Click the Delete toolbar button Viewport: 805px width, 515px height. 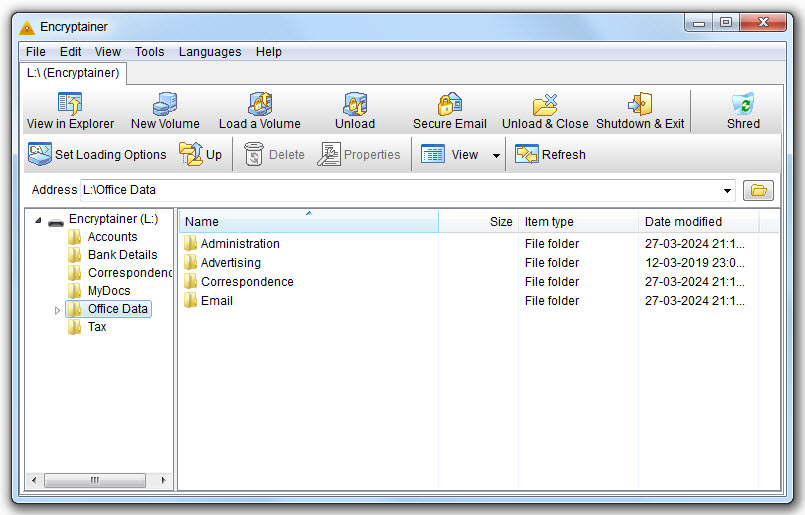coord(274,154)
